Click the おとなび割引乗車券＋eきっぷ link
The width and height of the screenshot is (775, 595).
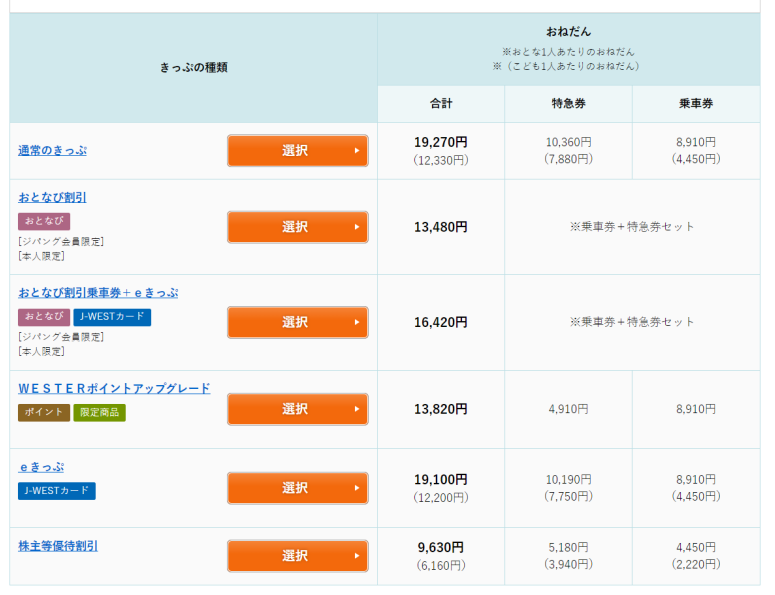(x=98, y=292)
